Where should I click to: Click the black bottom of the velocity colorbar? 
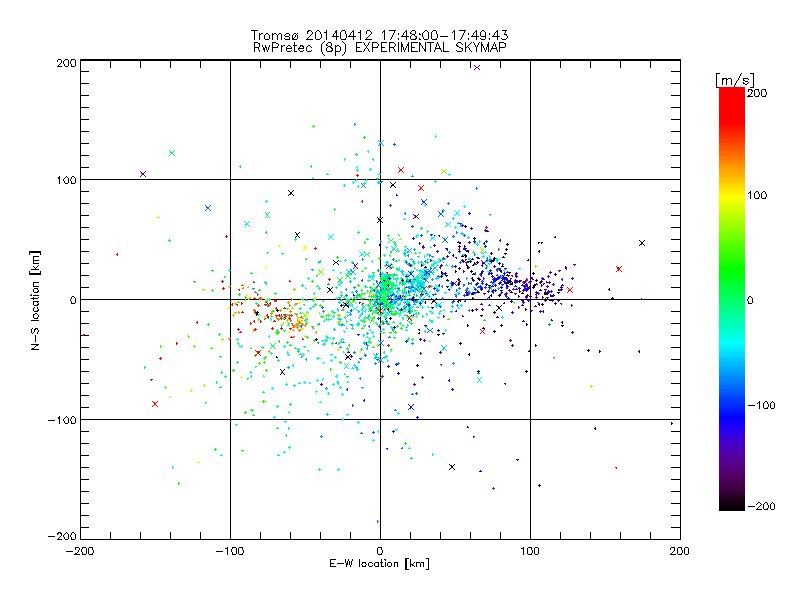[x=732, y=503]
